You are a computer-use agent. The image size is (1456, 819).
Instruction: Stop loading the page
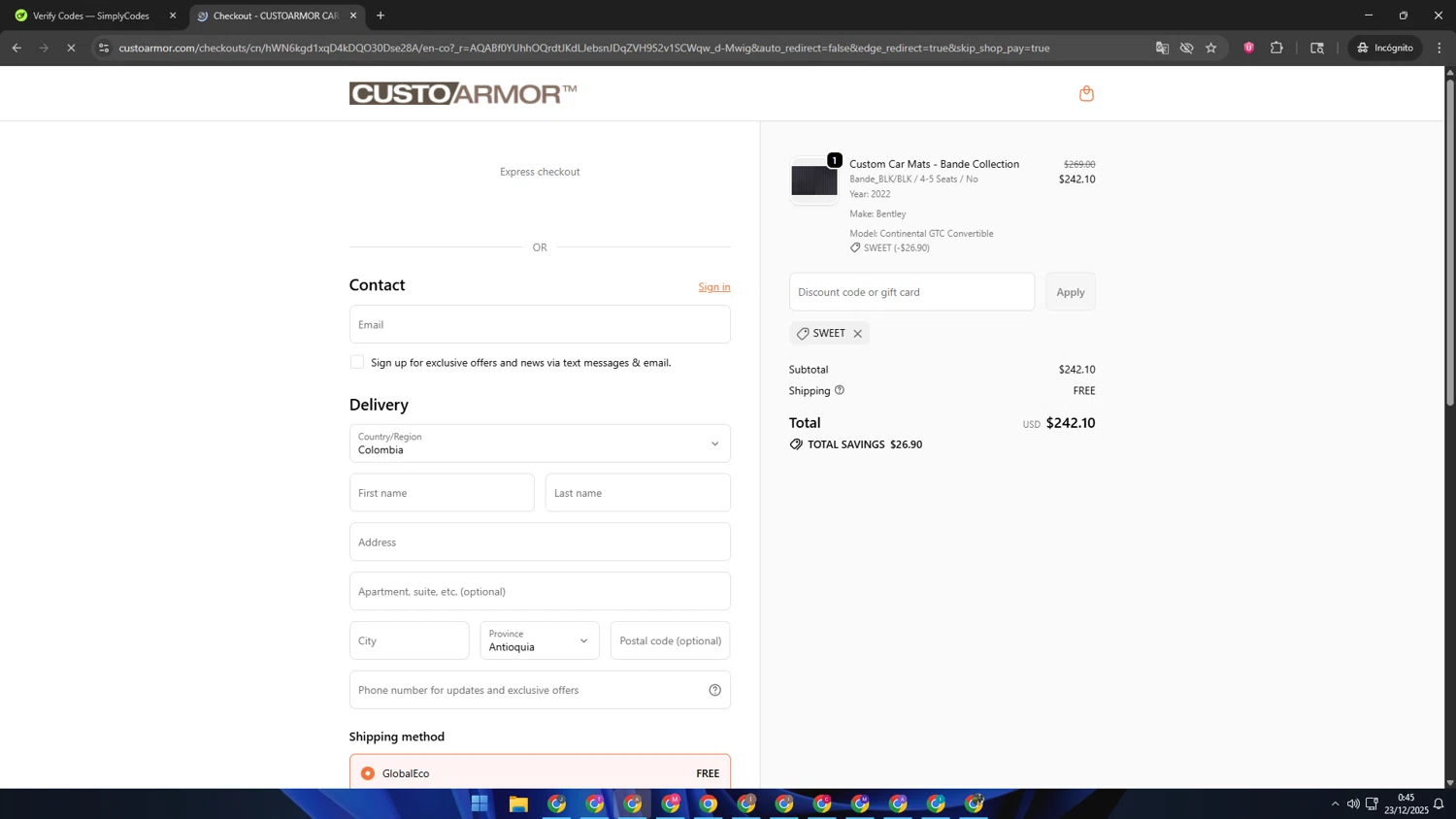pos(71,48)
